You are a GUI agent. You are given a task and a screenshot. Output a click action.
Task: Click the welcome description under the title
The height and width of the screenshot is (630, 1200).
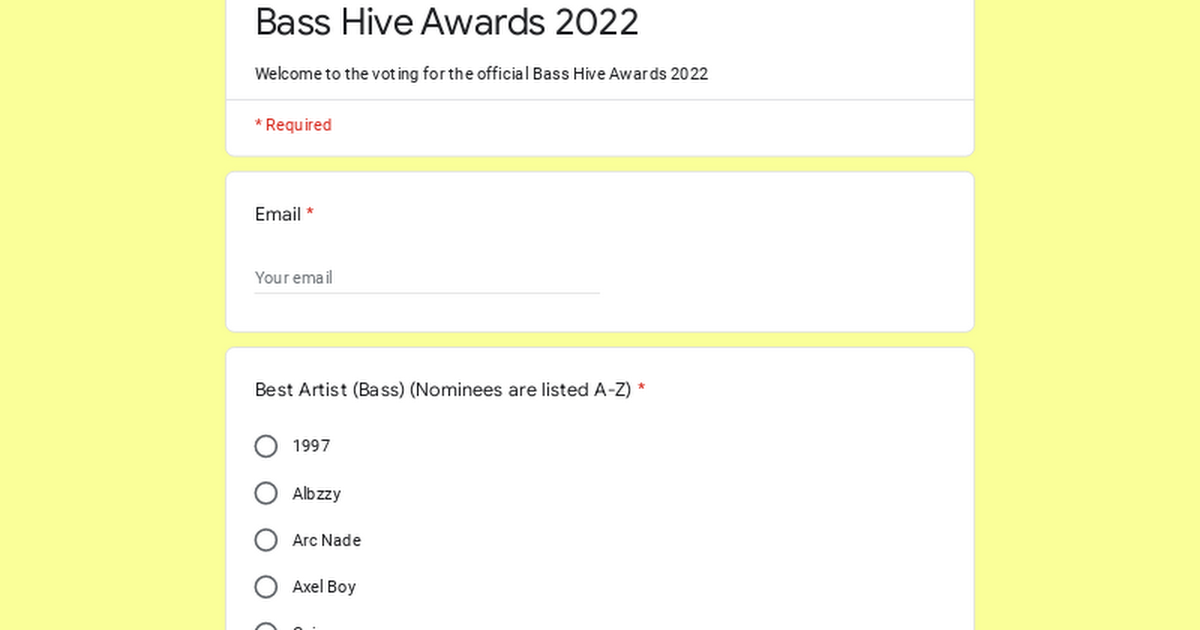click(481, 74)
